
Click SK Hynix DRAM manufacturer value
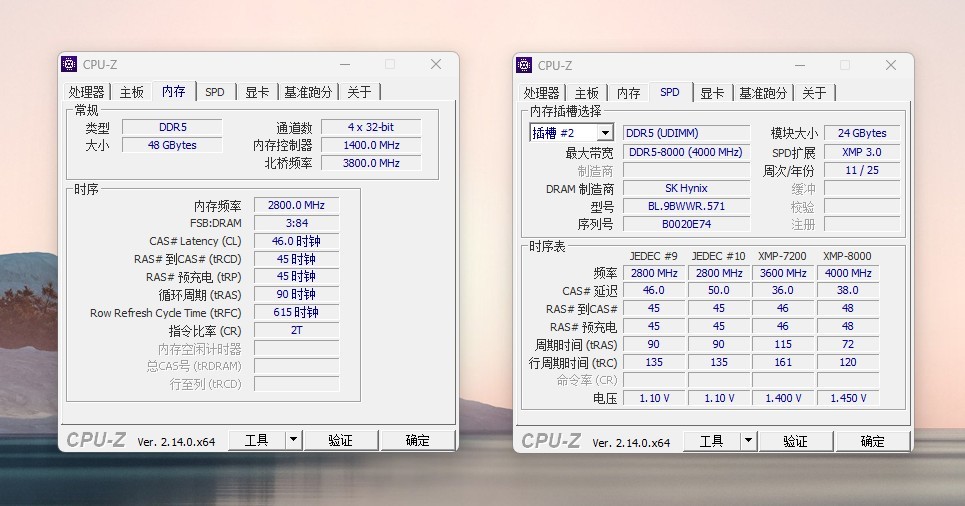pos(686,188)
